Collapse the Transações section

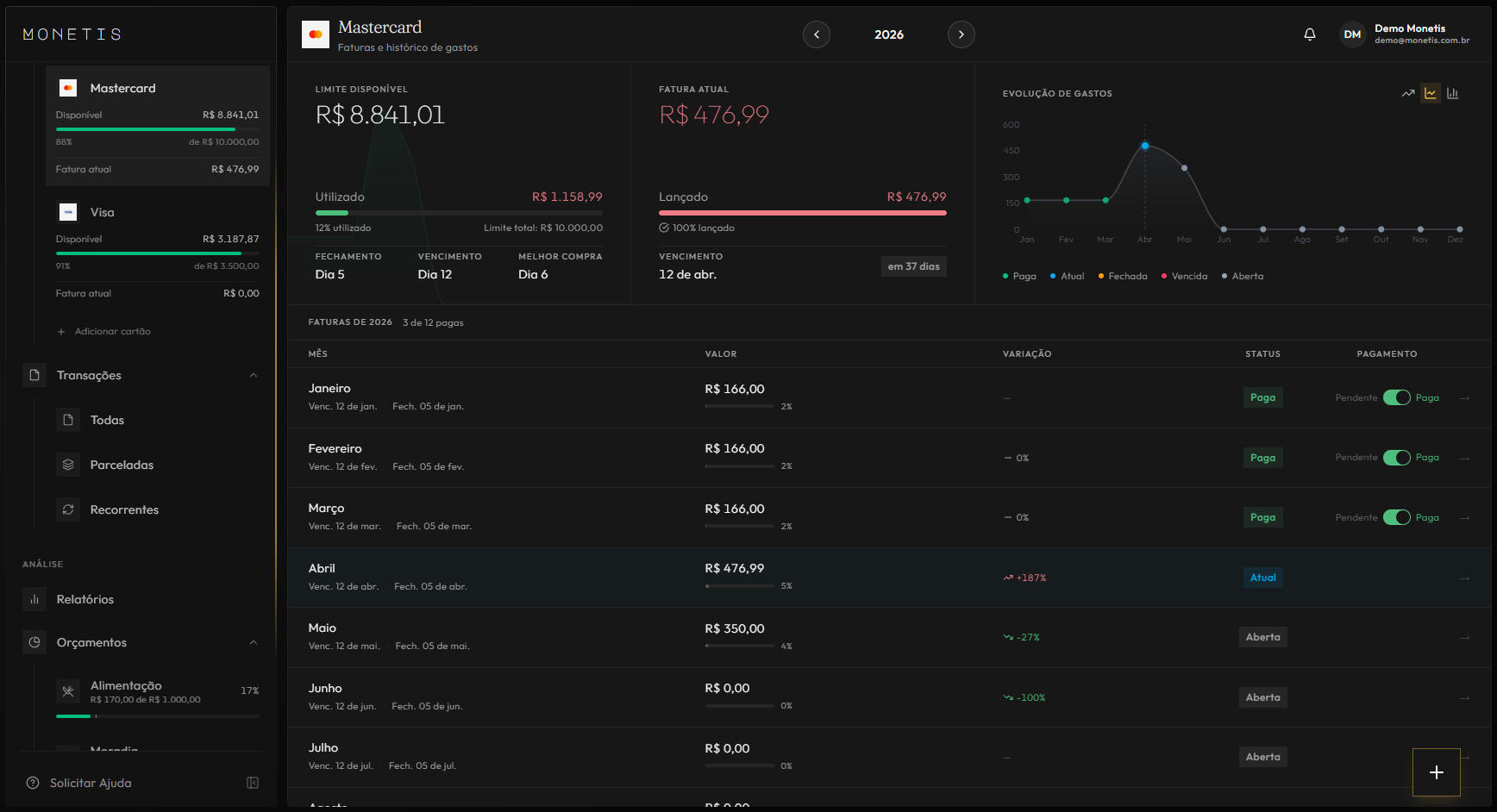click(254, 375)
